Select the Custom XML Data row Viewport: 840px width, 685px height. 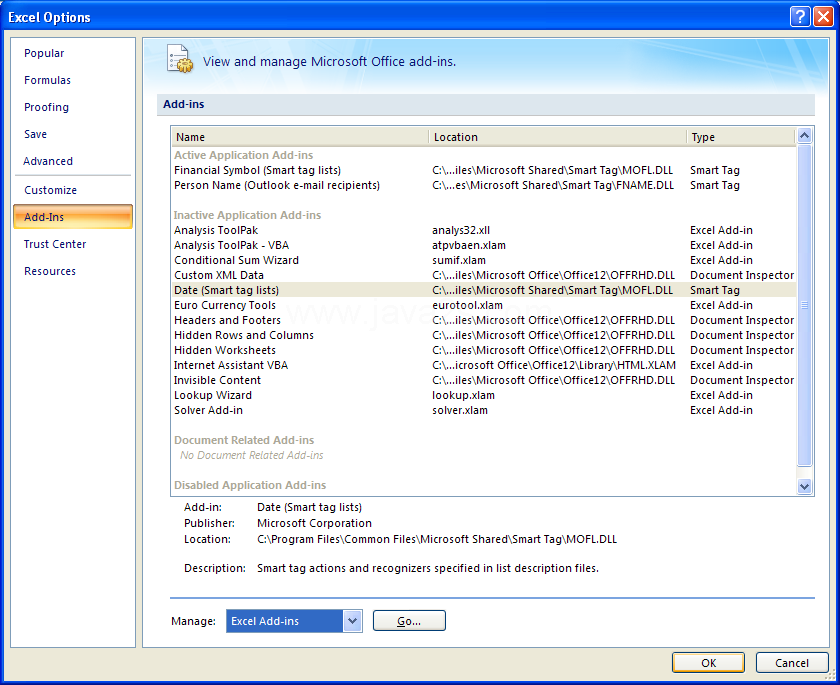(x=484, y=275)
